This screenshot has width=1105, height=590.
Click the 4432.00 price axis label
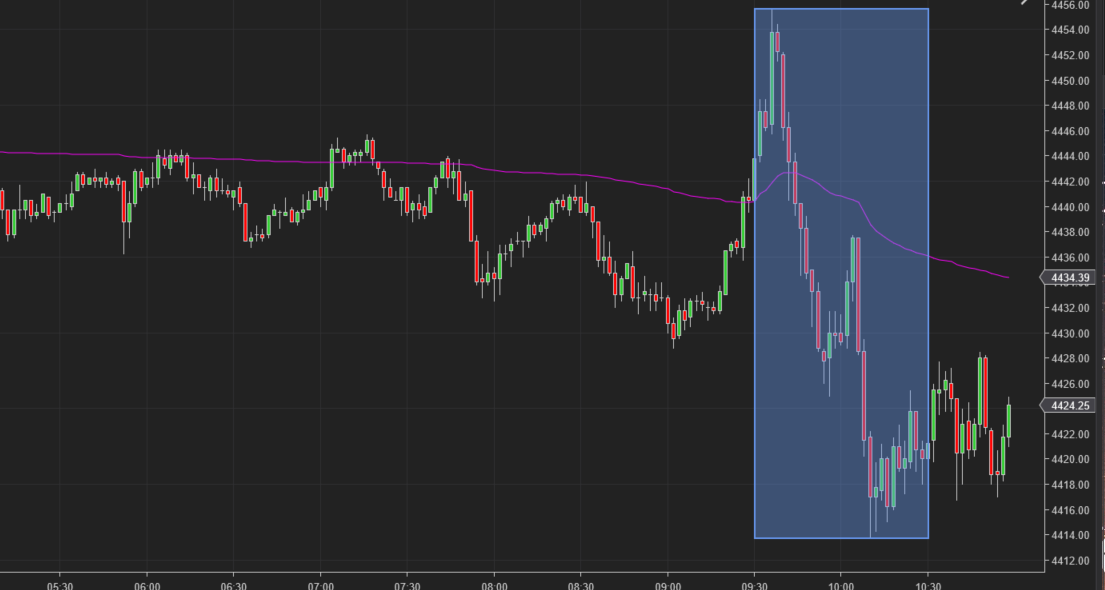1070,307
